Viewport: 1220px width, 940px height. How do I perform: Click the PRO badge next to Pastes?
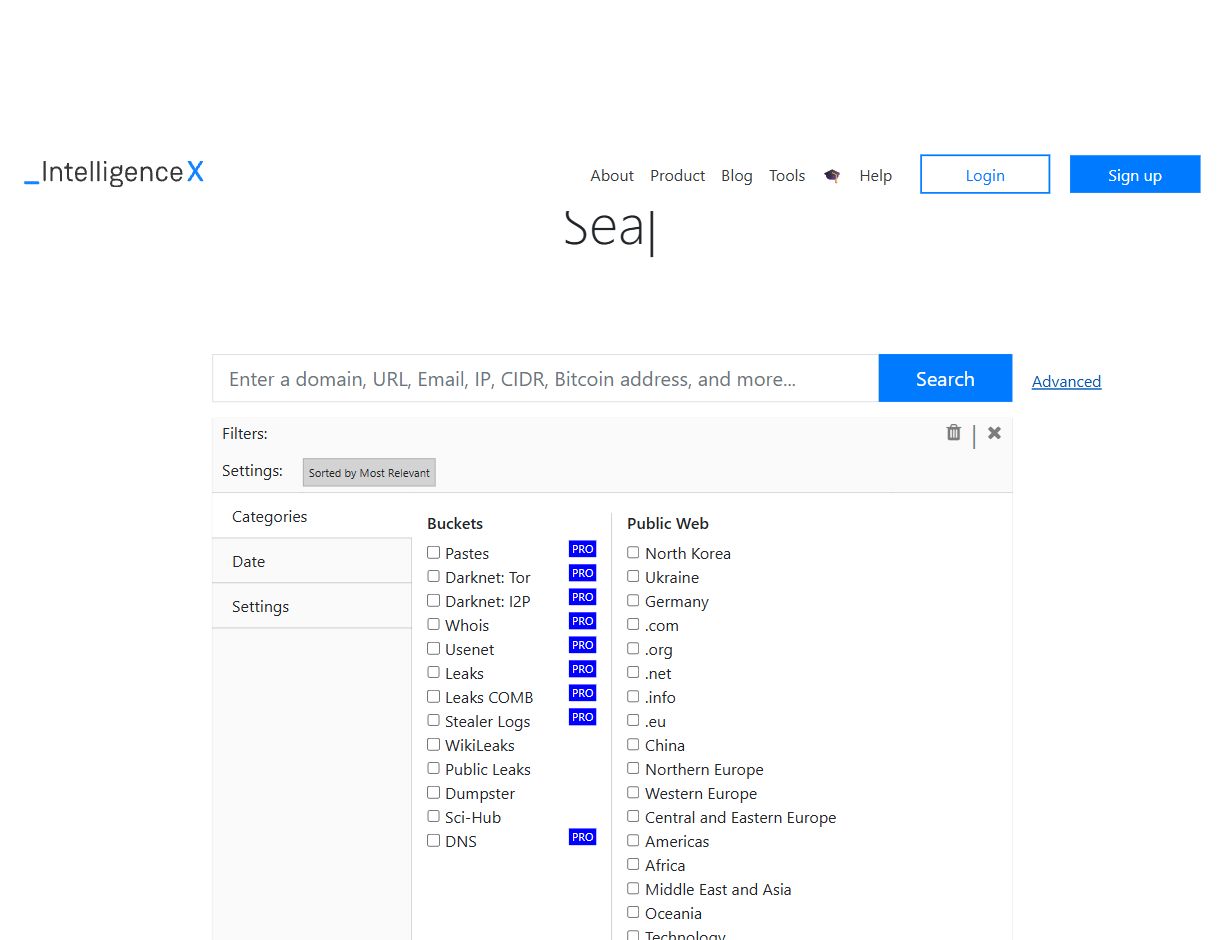[x=582, y=549]
